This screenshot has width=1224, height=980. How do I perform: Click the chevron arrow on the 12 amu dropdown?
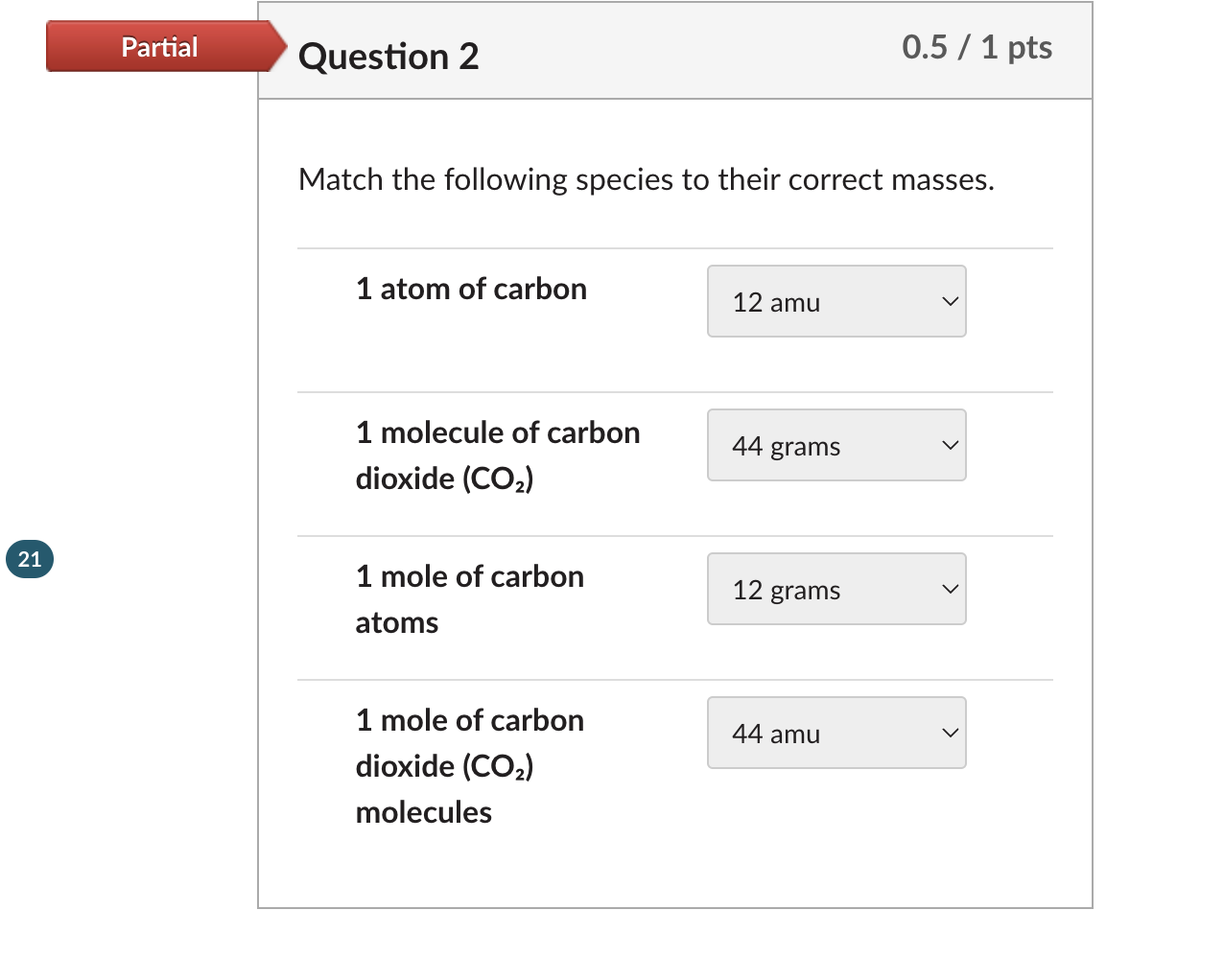(x=950, y=301)
